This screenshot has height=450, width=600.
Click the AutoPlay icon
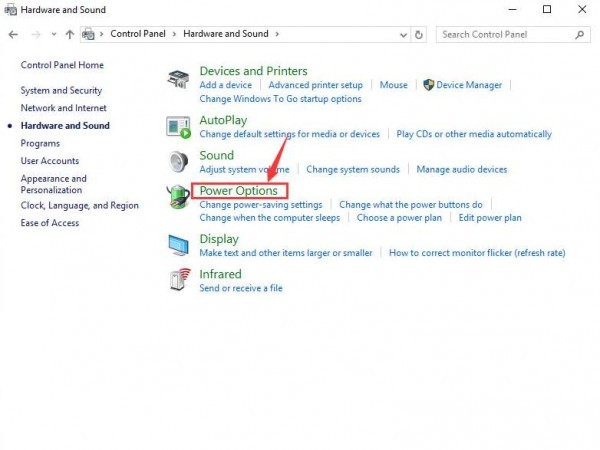tap(178, 127)
